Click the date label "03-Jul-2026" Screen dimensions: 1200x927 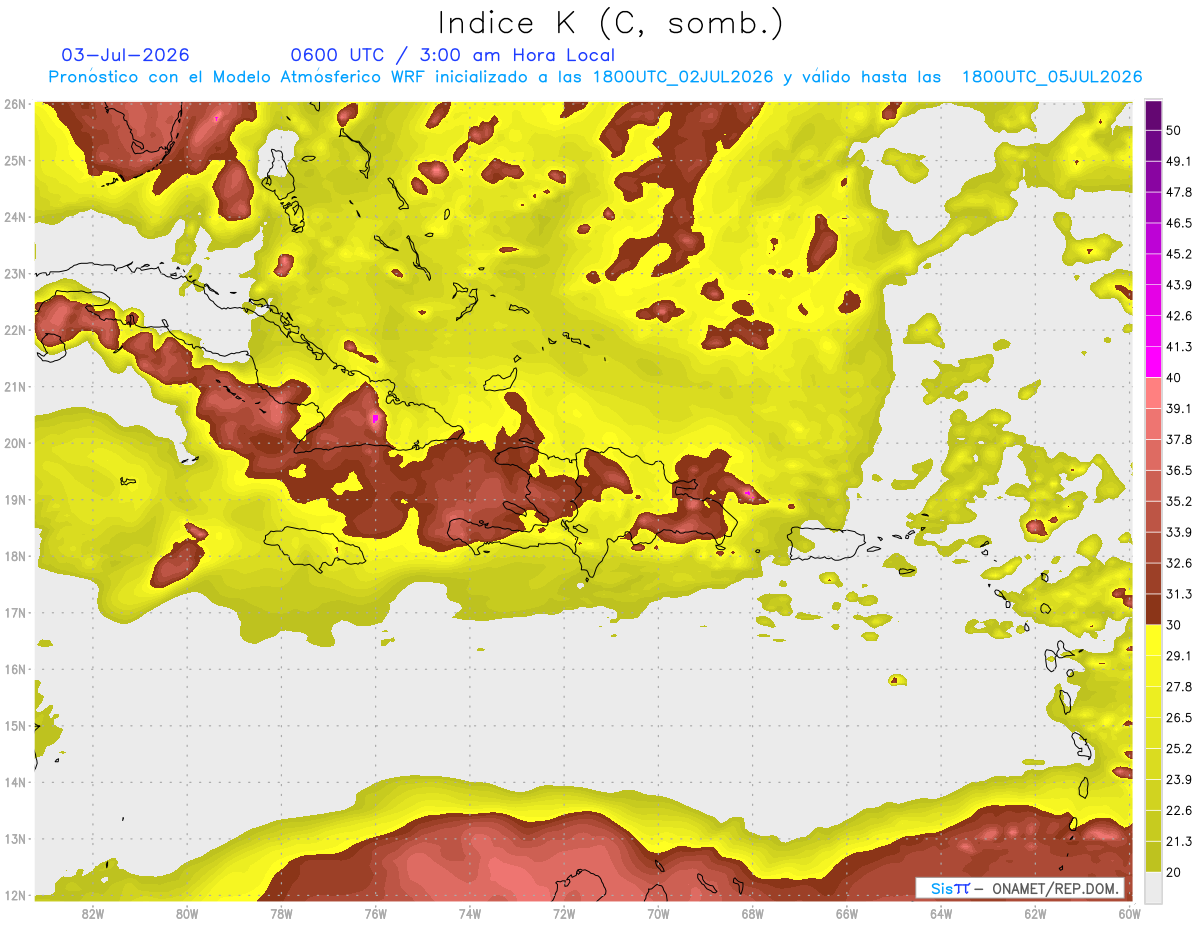[x=125, y=55]
